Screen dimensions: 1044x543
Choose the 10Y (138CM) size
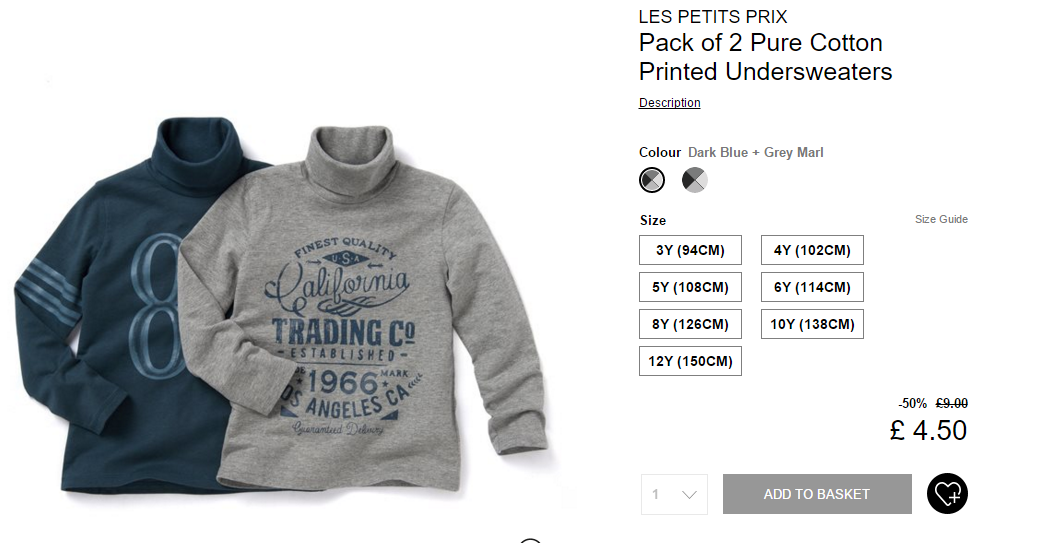coord(812,324)
